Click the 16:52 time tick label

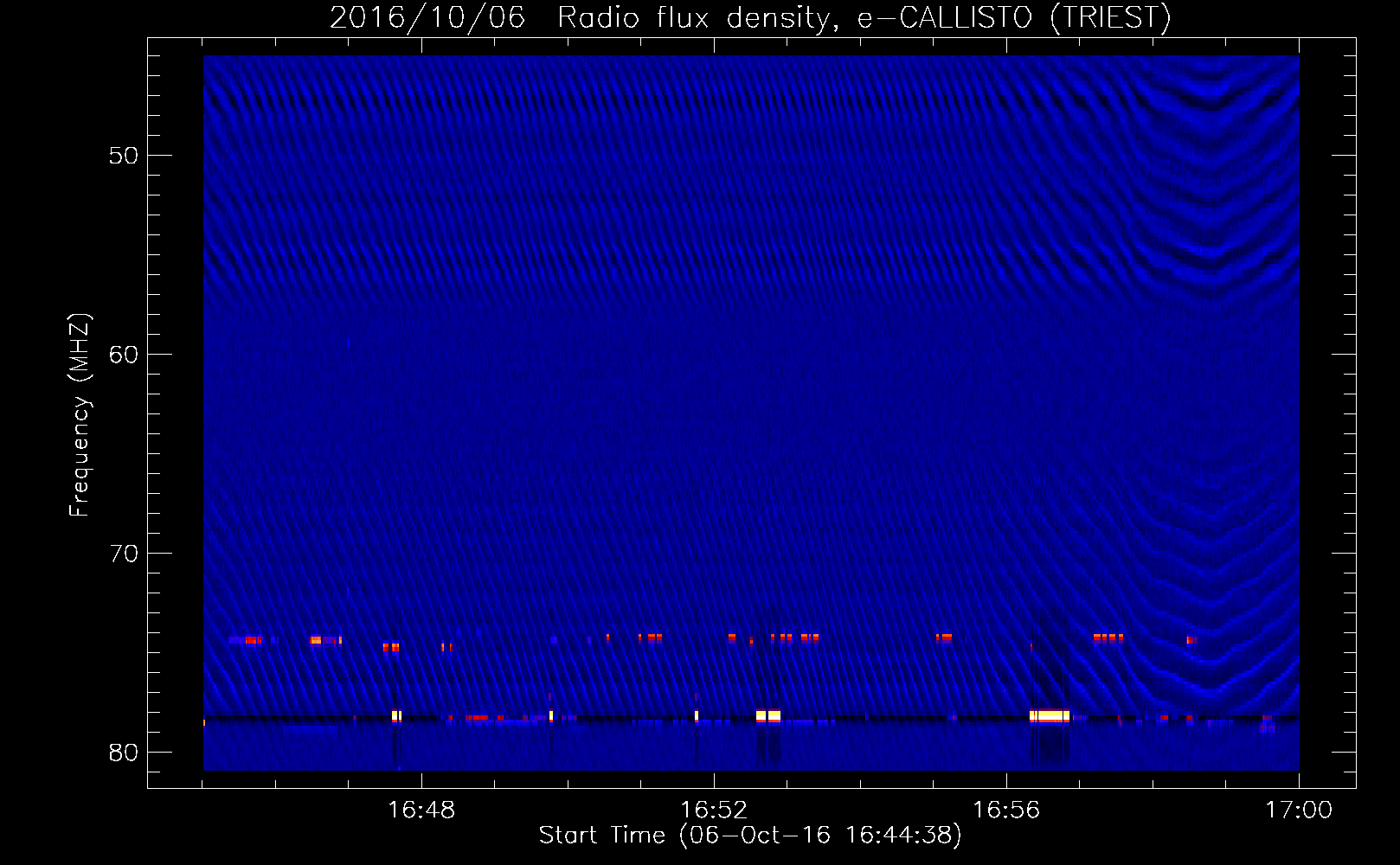click(714, 811)
